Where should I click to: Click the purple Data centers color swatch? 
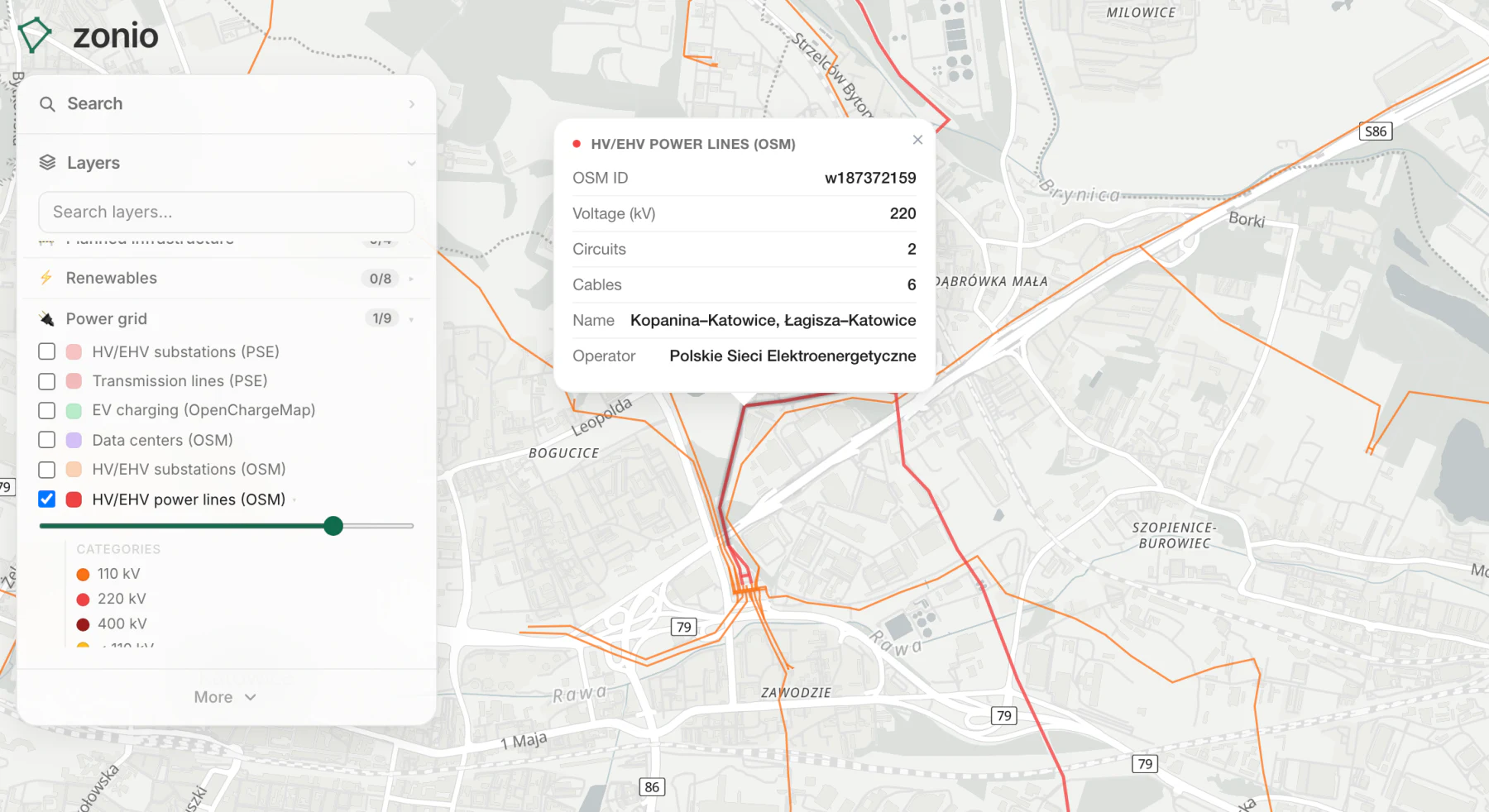(x=74, y=440)
